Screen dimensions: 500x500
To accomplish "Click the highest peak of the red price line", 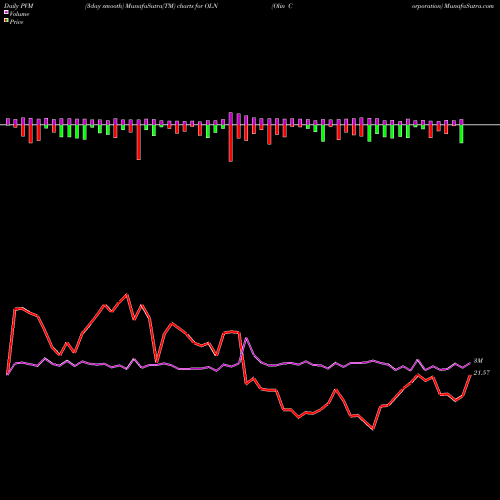I will click(x=127, y=294).
